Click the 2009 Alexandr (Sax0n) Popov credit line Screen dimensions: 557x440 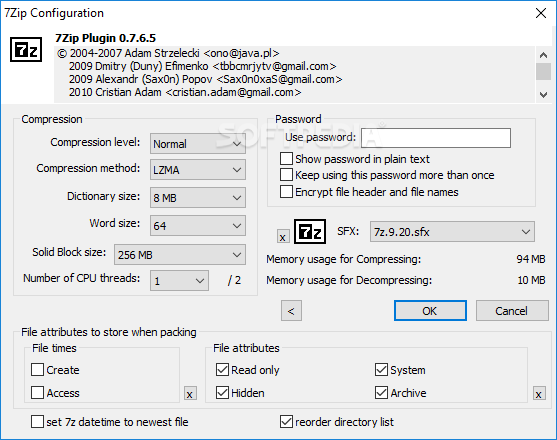pyautogui.click(x=205, y=79)
